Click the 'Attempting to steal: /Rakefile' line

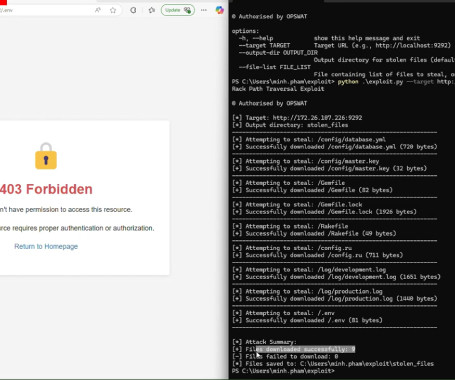(290, 226)
